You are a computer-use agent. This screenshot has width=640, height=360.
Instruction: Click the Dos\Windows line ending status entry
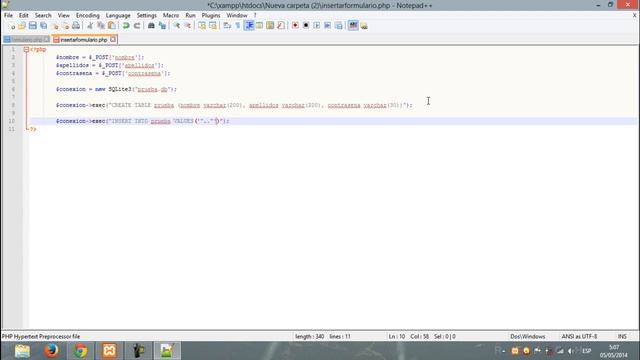point(527,337)
